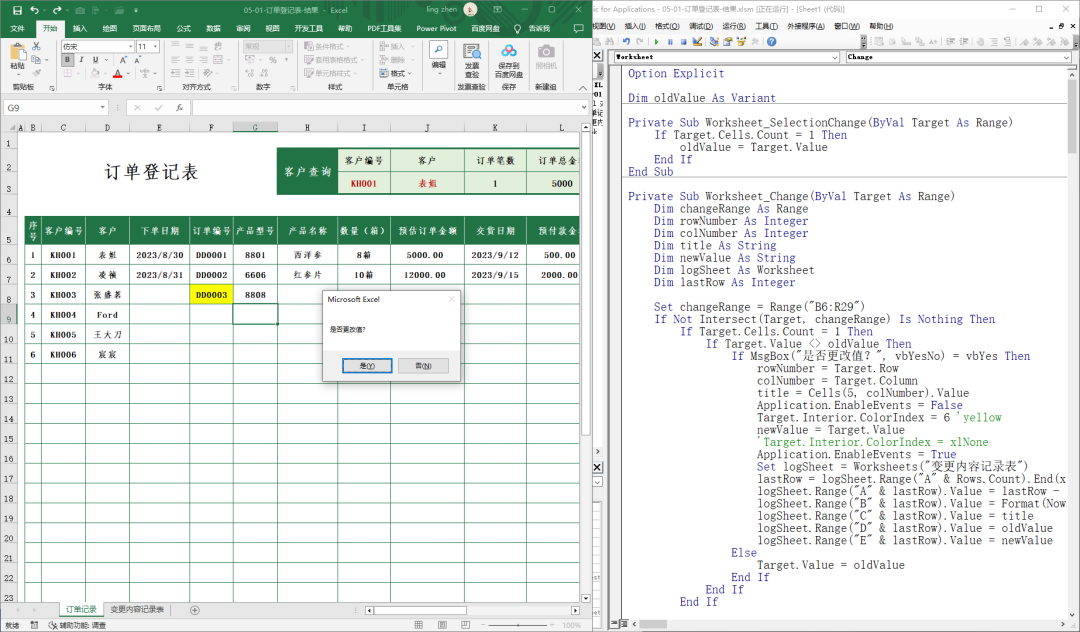This screenshot has height=632, width=1080.
Task: Expand the formula bar with its right arrow
Action: tap(584, 107)
